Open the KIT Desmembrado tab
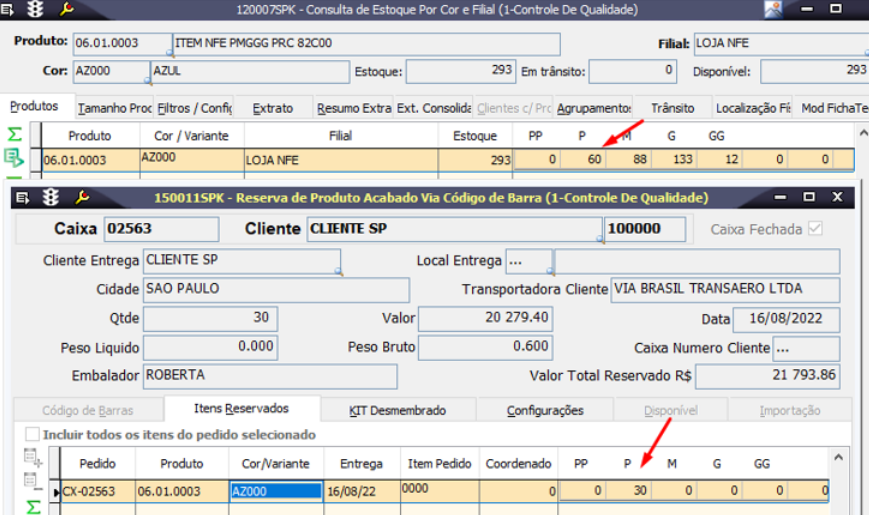This screenshot has height=515, width=869. coord(397,410)
